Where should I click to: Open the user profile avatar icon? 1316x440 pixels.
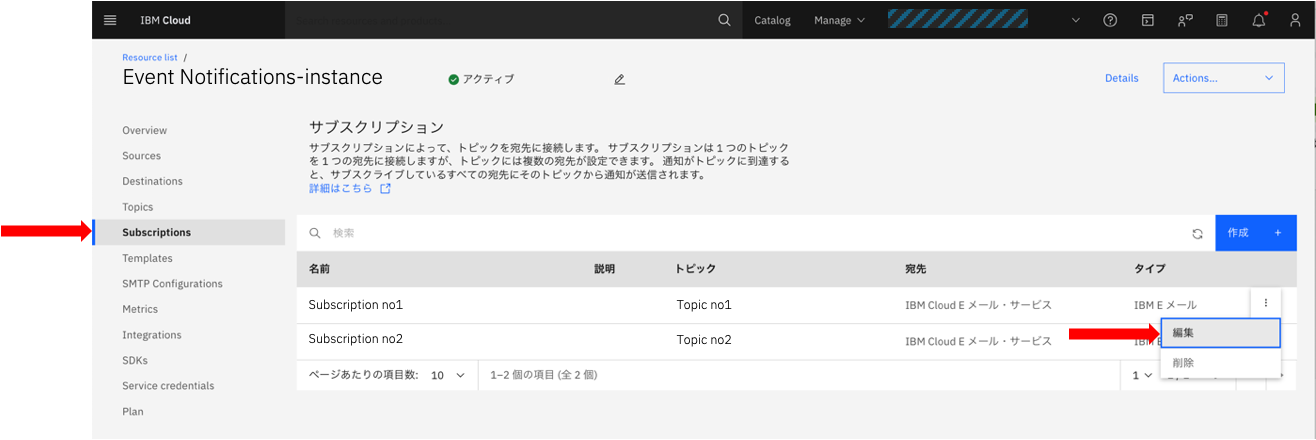[x=1296, y=20]
